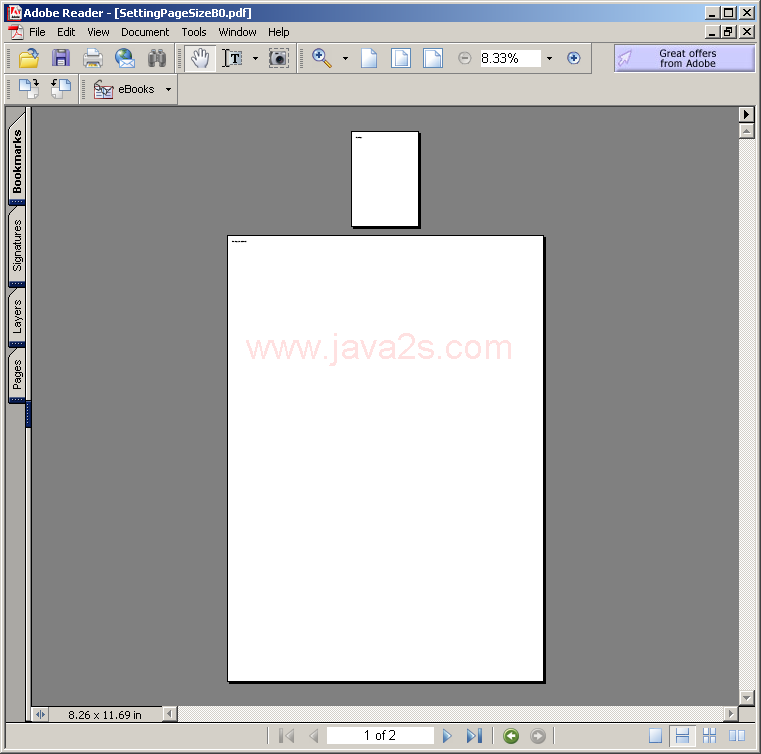The image size is (761, 754).
Task: Open the Help menu
Action: [279, 32]
